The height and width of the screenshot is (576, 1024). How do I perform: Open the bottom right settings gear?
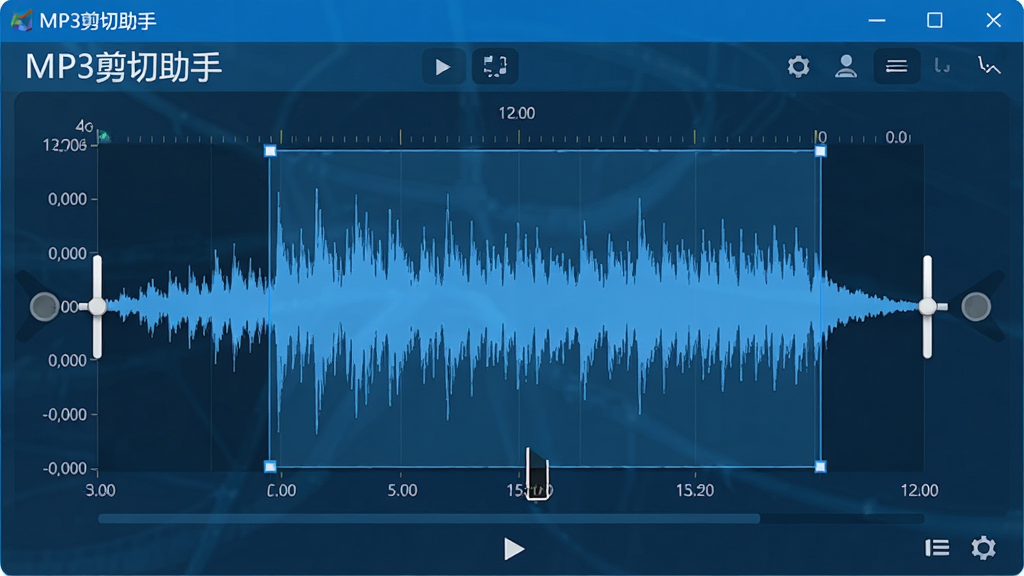coord(984,548)
